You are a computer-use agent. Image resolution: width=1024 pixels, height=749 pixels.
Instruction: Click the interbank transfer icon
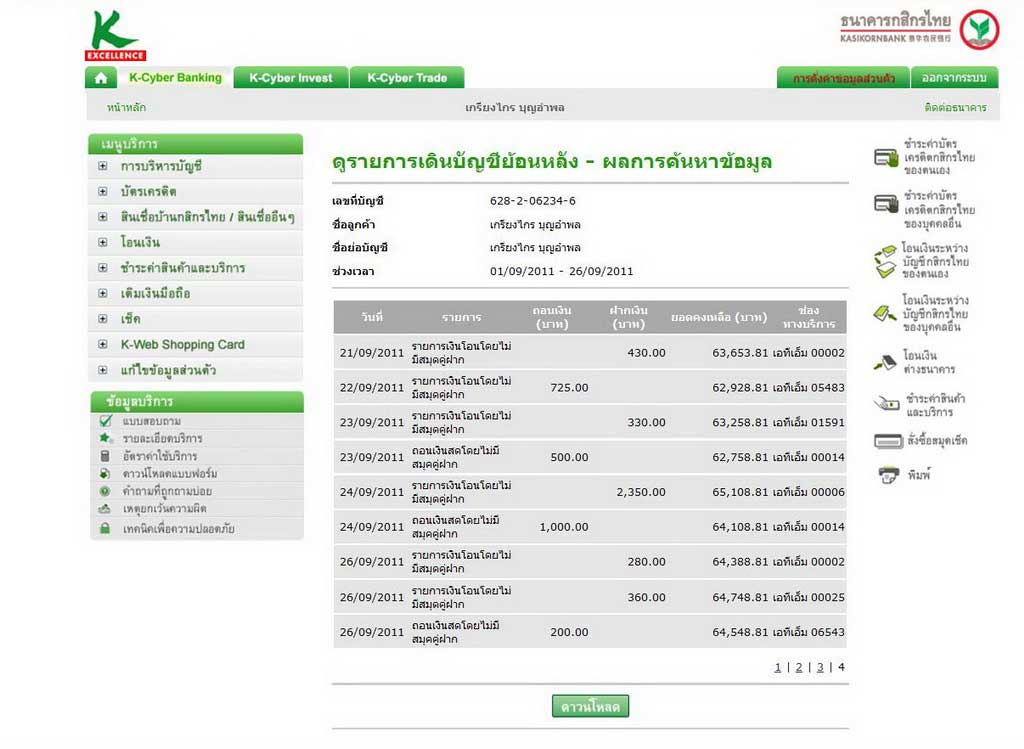point(886,362)
